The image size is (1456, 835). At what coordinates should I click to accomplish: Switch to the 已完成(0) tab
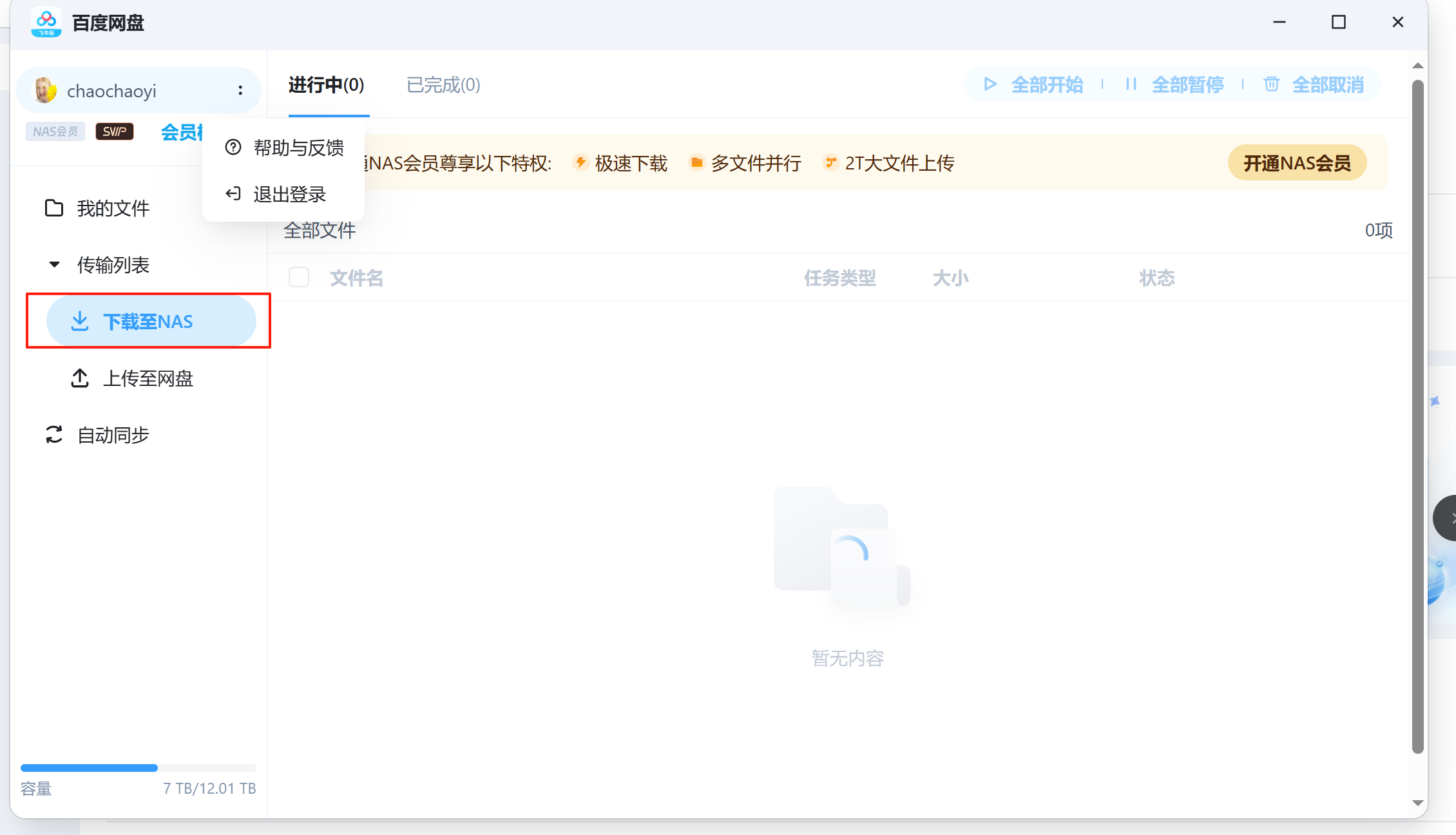pyautogui.click(x=444, y=85)
